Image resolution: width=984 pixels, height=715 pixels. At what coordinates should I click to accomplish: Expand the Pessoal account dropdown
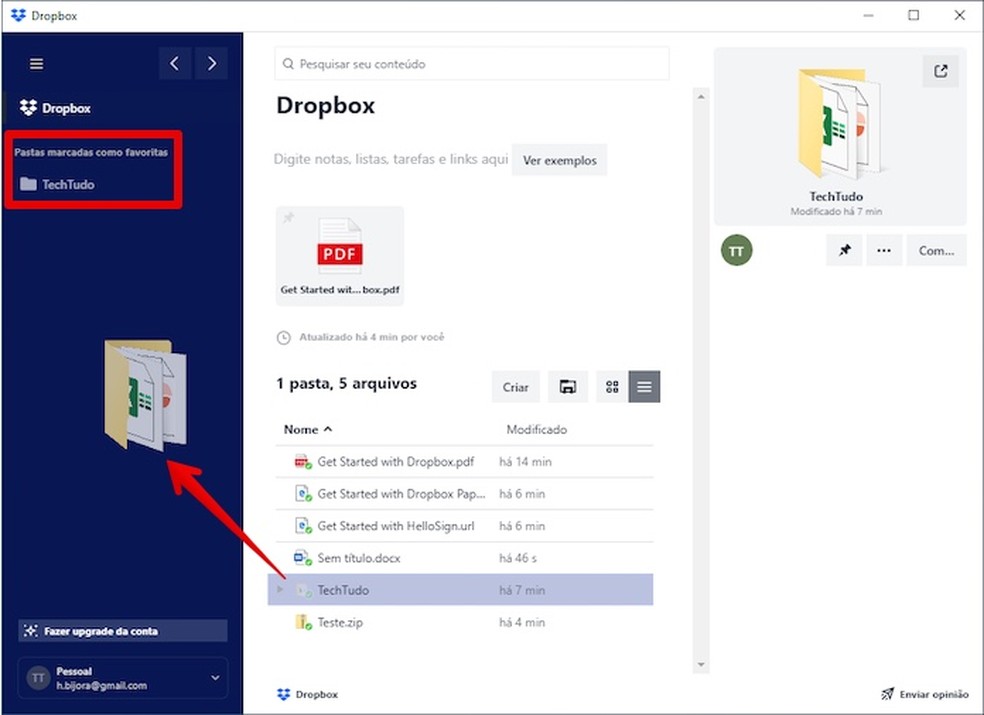click(212, 678)
